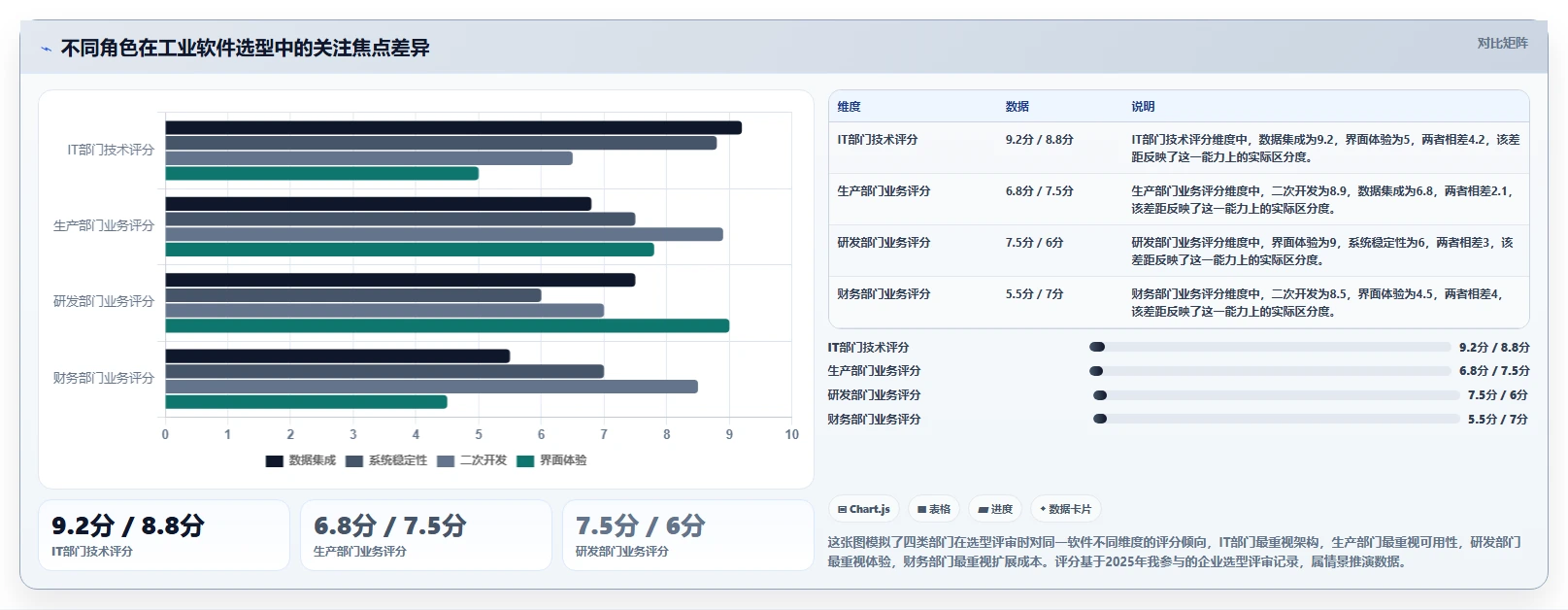The image size is (1568, 610).
Task: Select the 9.2分 / 8.8分 IT部门技术评分 card
Action: 164,535
